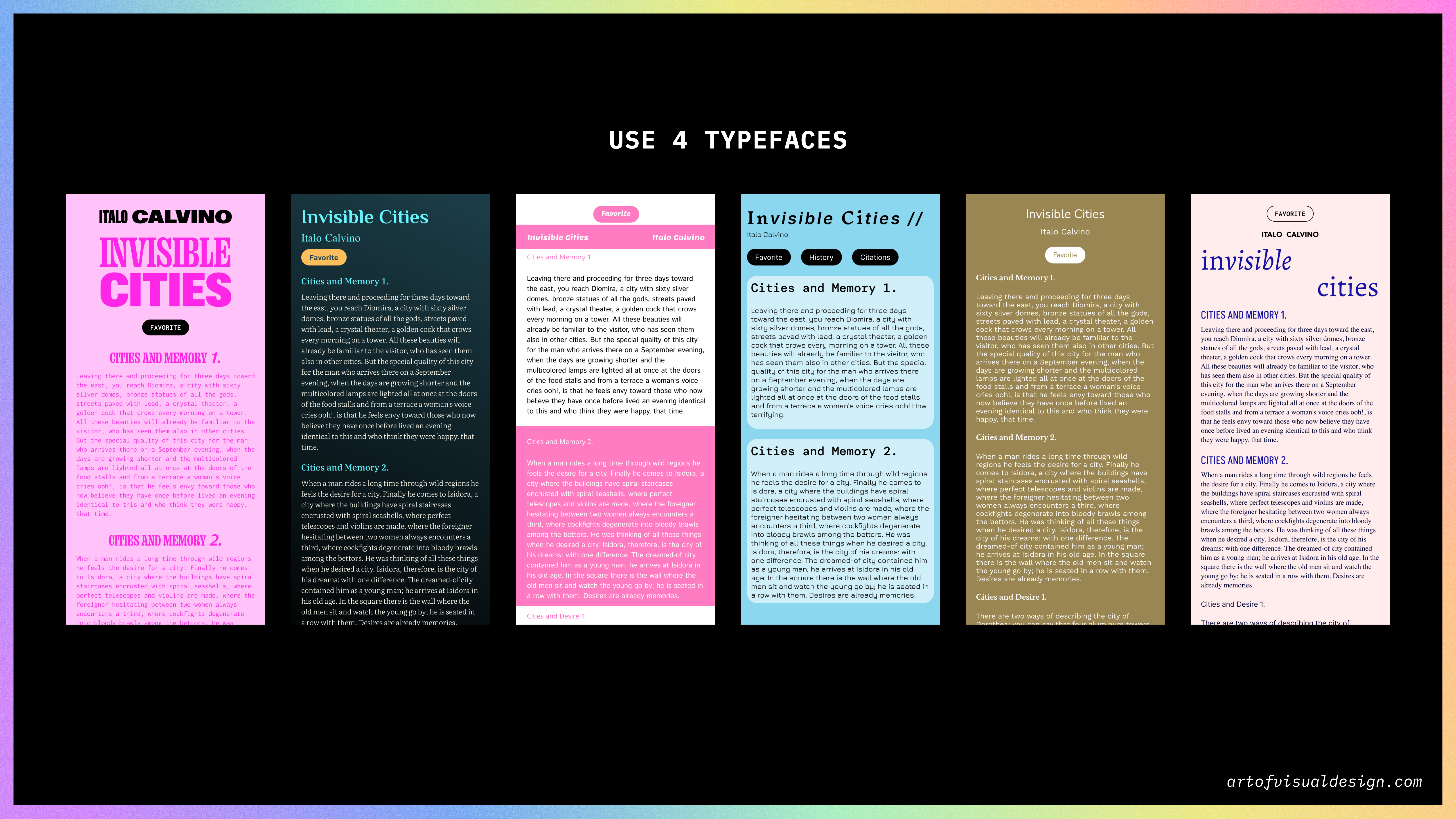Screen dimensions: 1456x819
Task: Click 'Cities and Memory 2.' label in pink section
Action: tap(560, 441)
